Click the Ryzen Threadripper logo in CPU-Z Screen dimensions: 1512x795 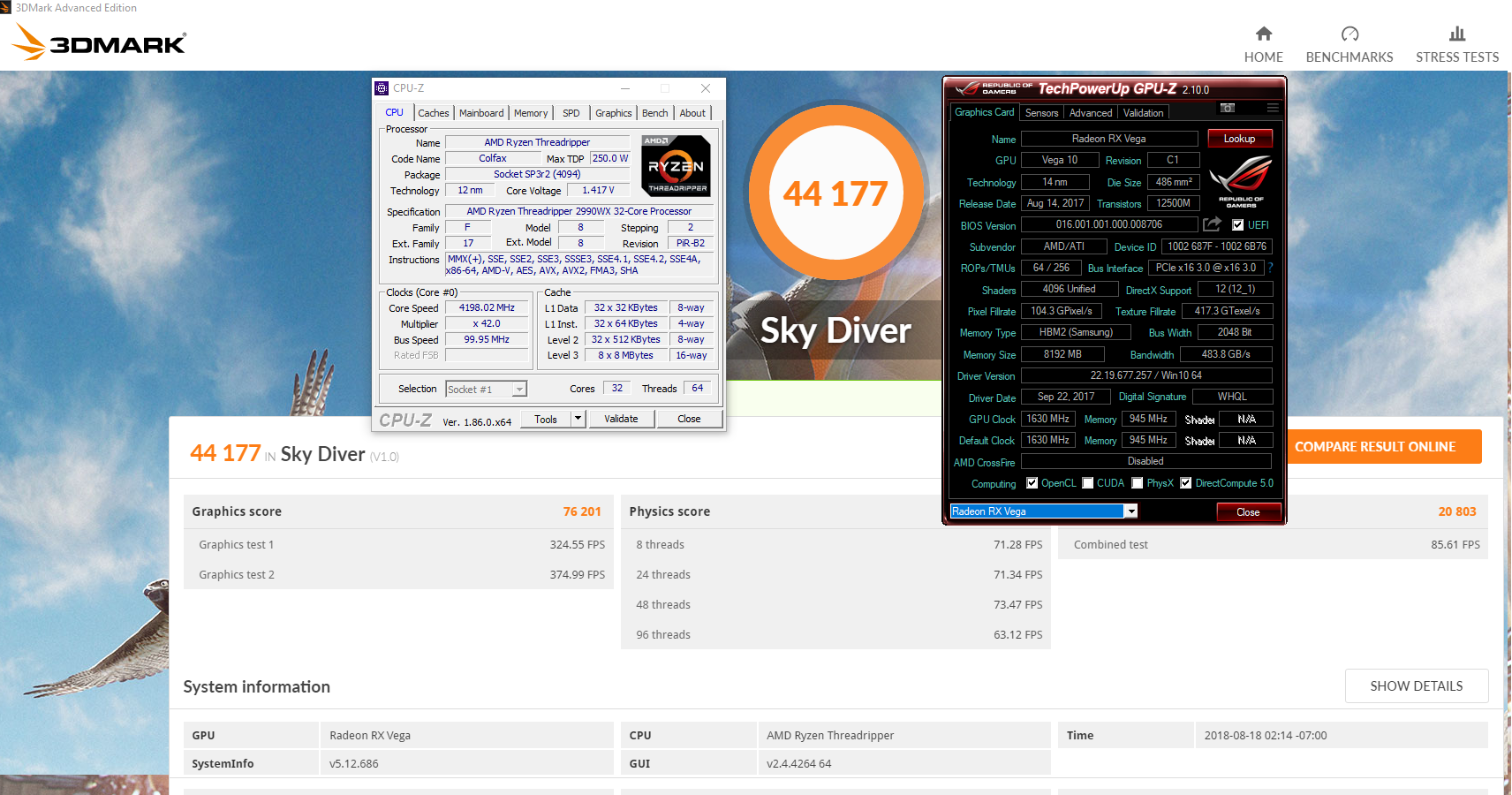pyautogui.click(x=676, y=165)
